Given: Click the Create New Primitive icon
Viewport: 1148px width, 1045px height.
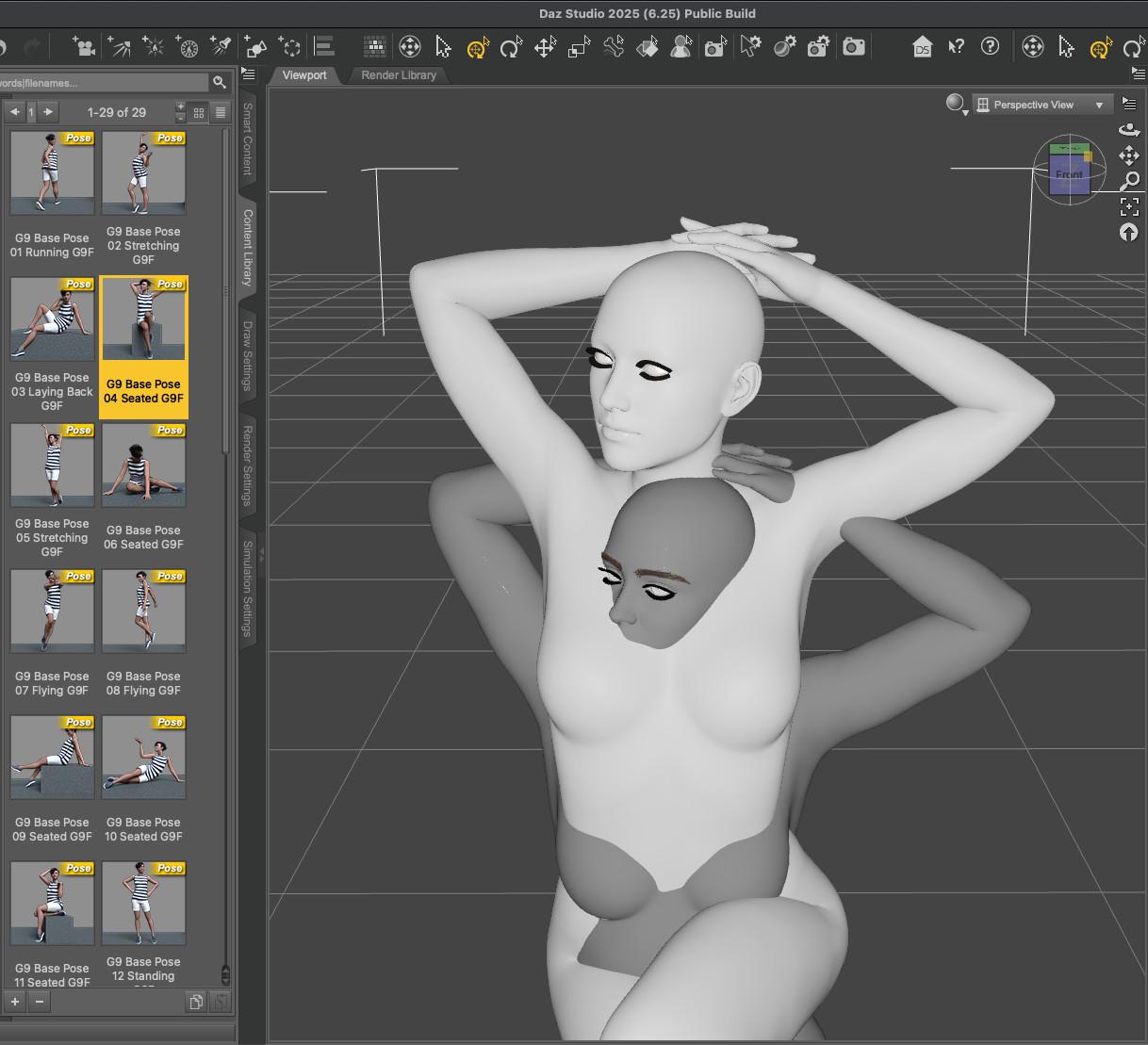Looking at the screenshot, I should 255,46.
